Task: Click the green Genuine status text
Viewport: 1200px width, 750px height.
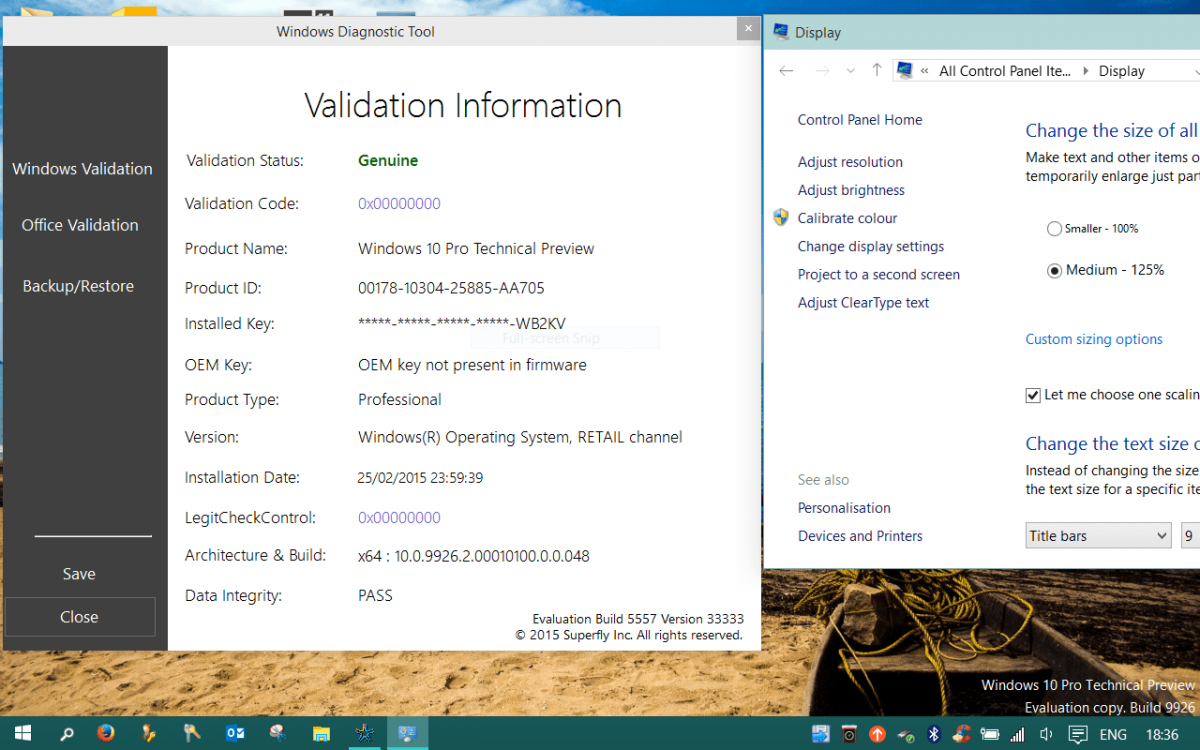Action: (388, 160)
